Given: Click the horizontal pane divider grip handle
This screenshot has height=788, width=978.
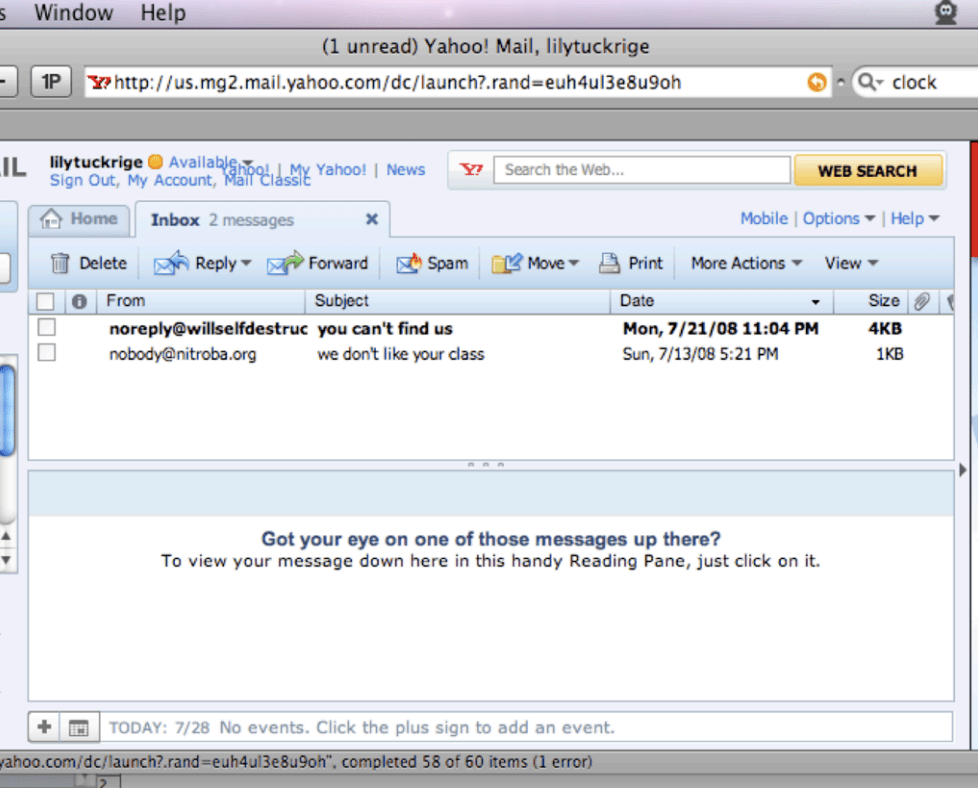Looking at the screenshot, I should click(486, 465).
